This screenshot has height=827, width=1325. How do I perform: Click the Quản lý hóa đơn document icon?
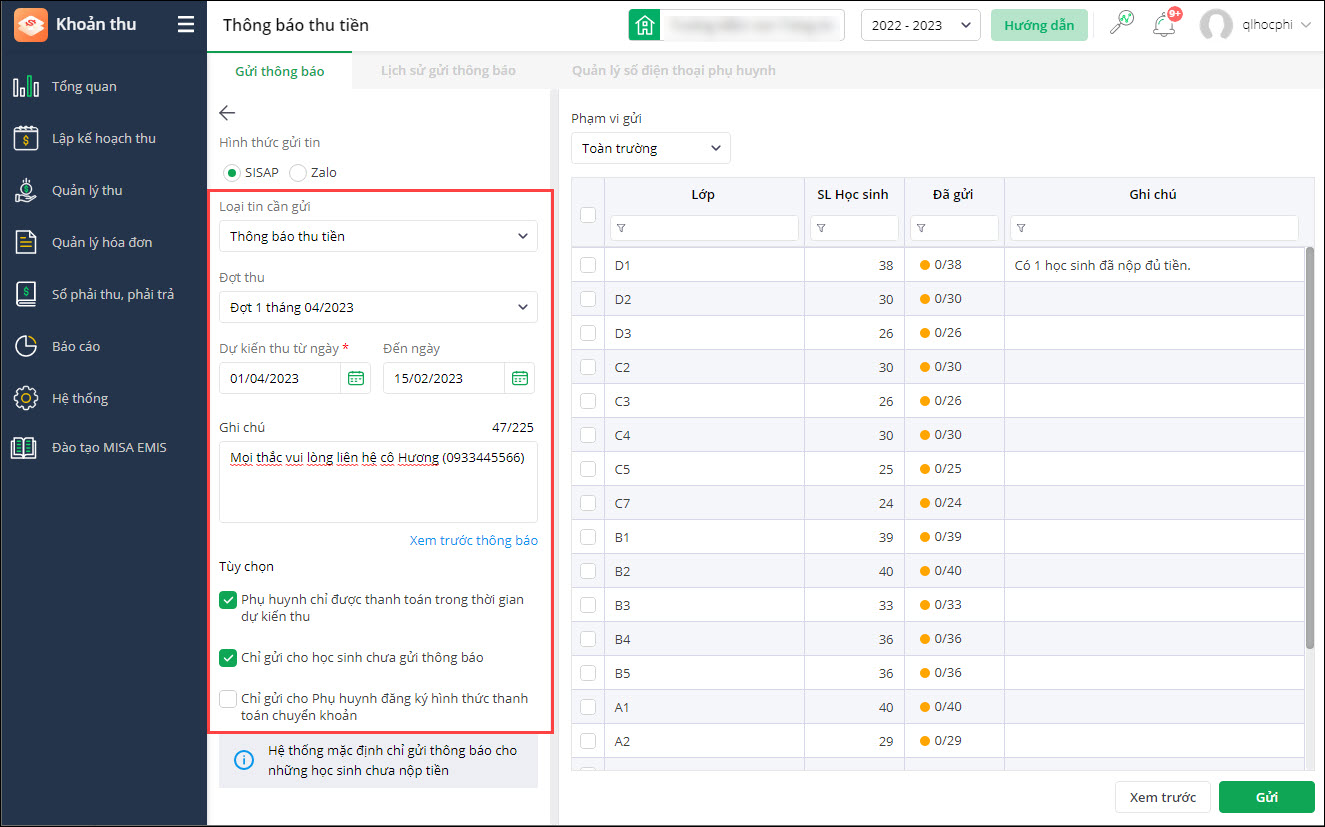coord(26,242)
